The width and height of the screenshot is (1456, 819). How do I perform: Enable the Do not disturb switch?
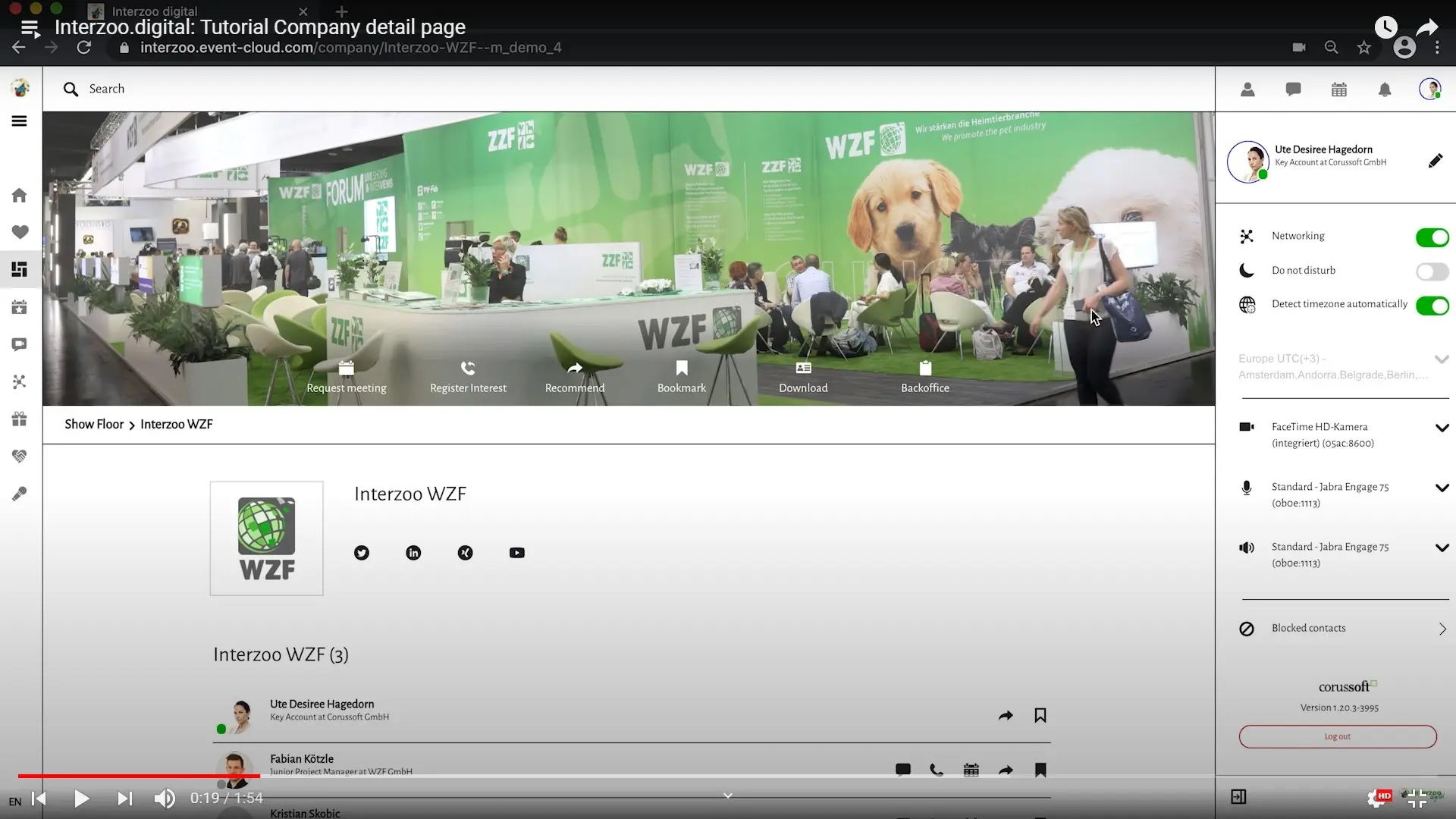tap(1432, 271)
